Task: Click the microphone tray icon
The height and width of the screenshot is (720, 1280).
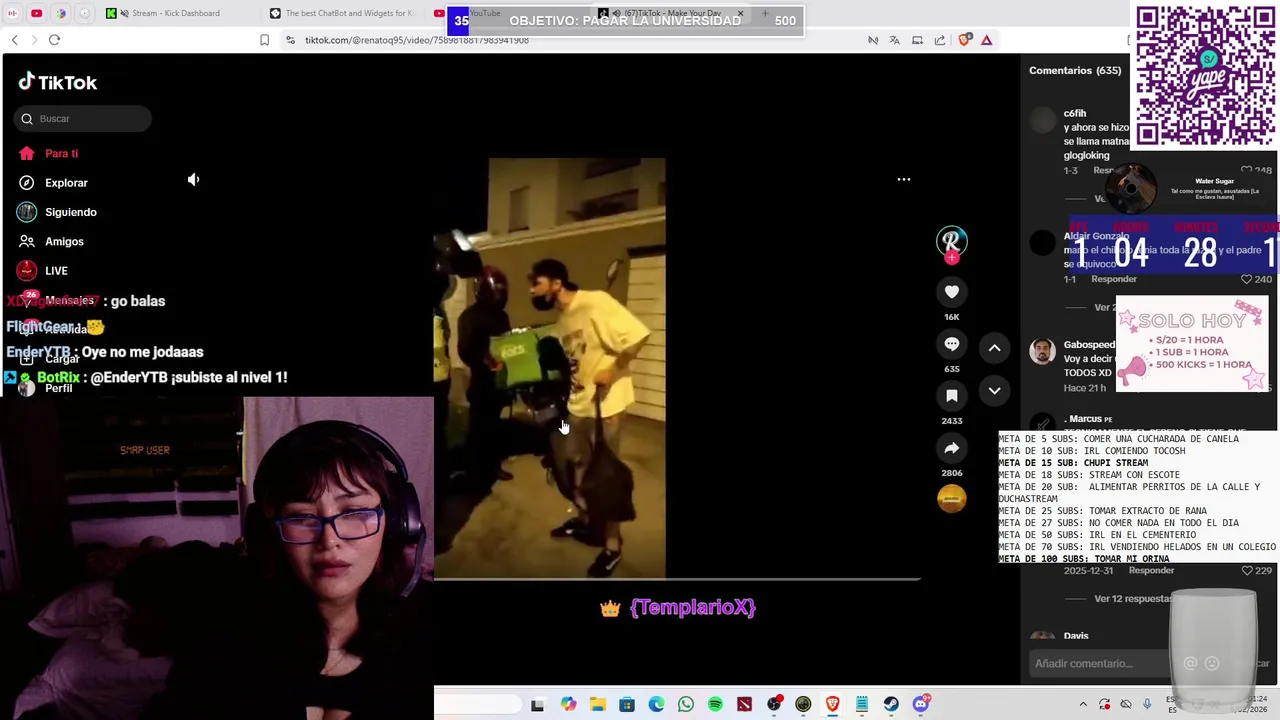Action: click(x=1147, y=705)
